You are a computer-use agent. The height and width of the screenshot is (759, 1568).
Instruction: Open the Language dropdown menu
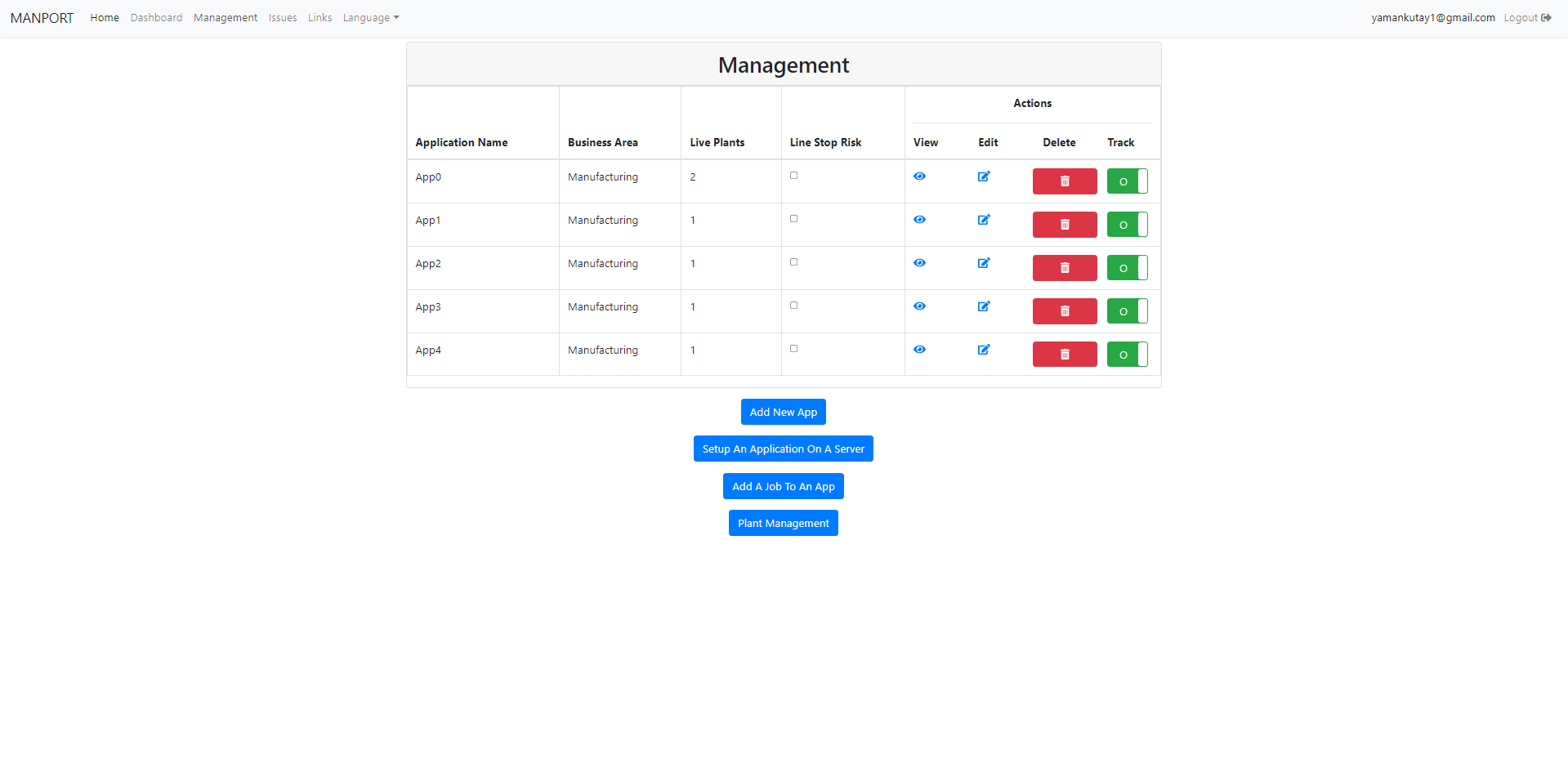[370, 17]
